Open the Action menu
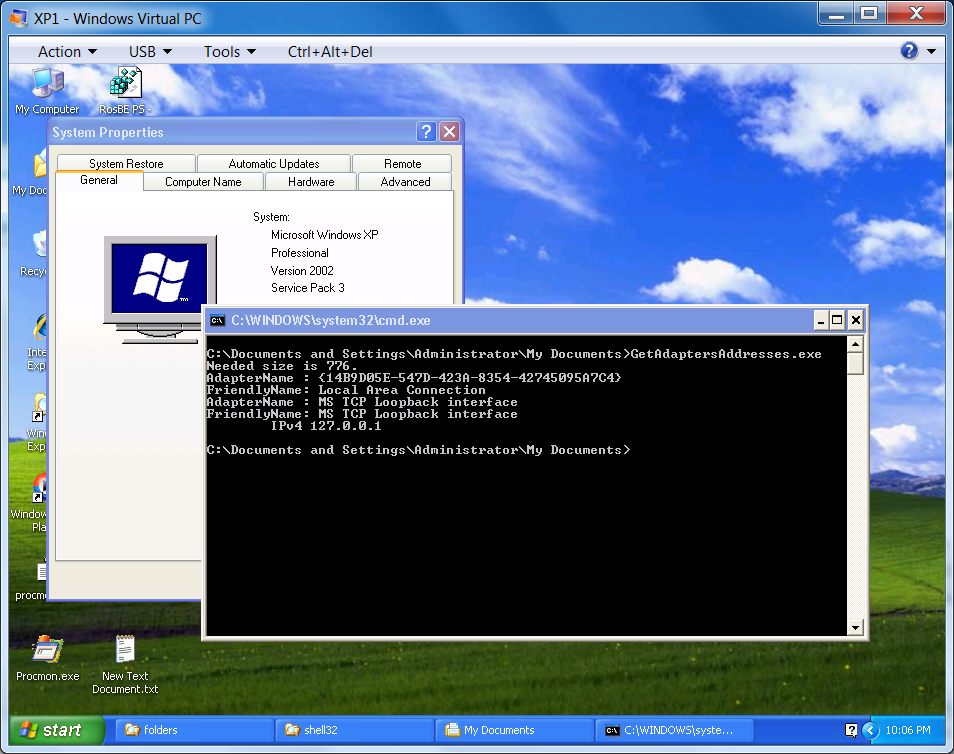This screenshot has height=754, width=954. tap(67, 52)
